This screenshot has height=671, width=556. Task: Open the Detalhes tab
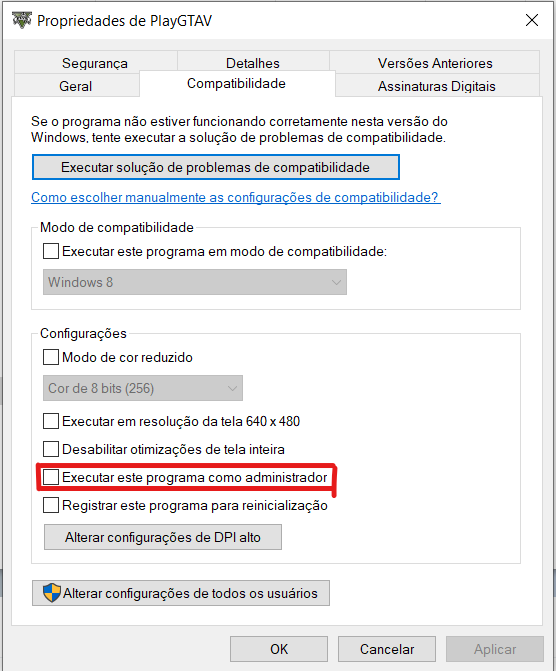click(253, 63)
